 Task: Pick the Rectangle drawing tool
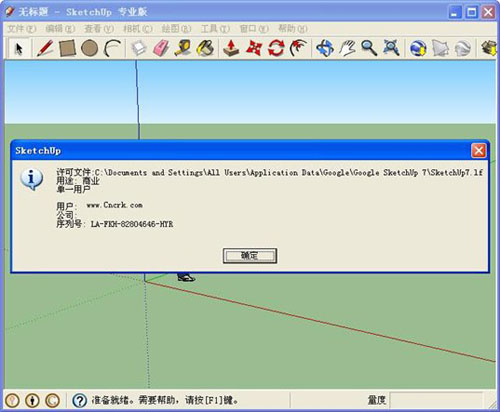[67, 48]
